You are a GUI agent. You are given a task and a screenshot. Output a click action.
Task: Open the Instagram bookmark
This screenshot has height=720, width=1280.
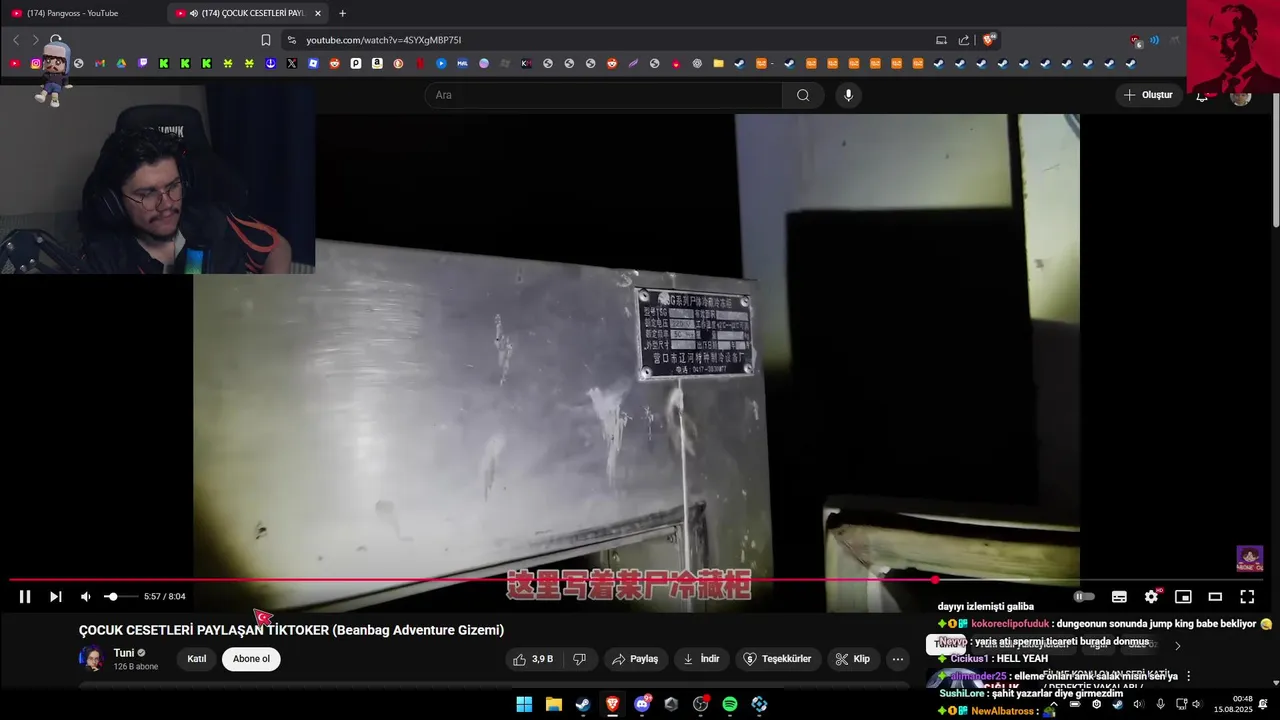36,63
